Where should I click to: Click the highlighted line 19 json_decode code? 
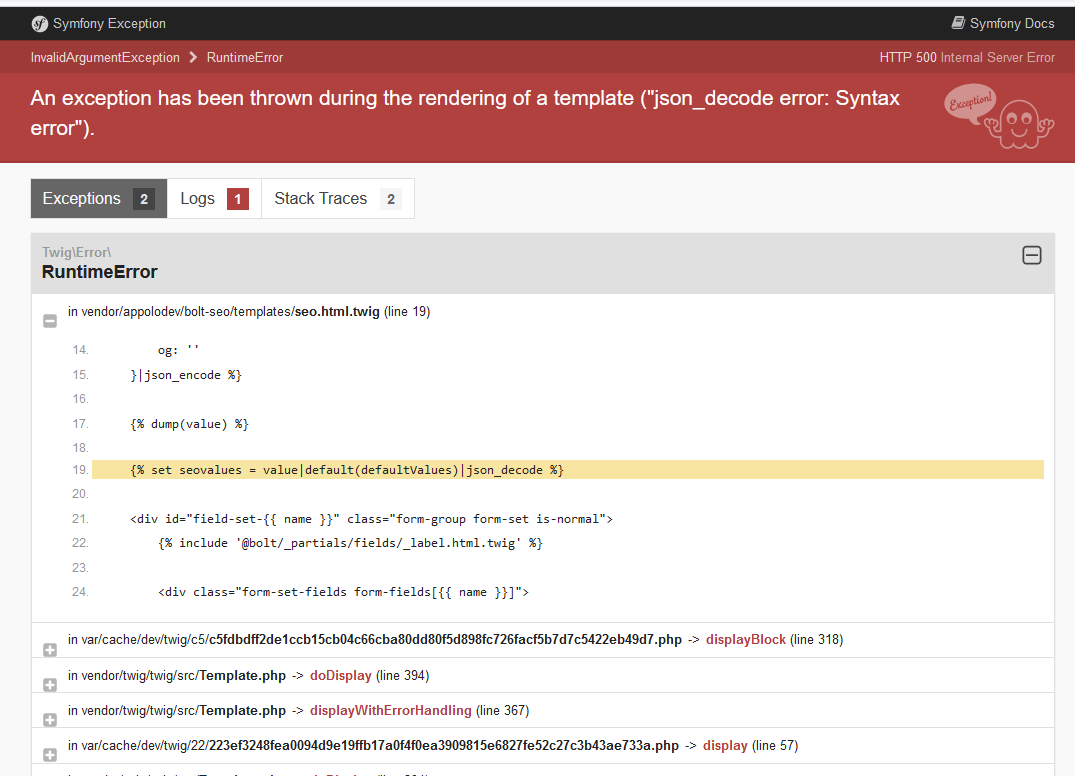point(347,470)
